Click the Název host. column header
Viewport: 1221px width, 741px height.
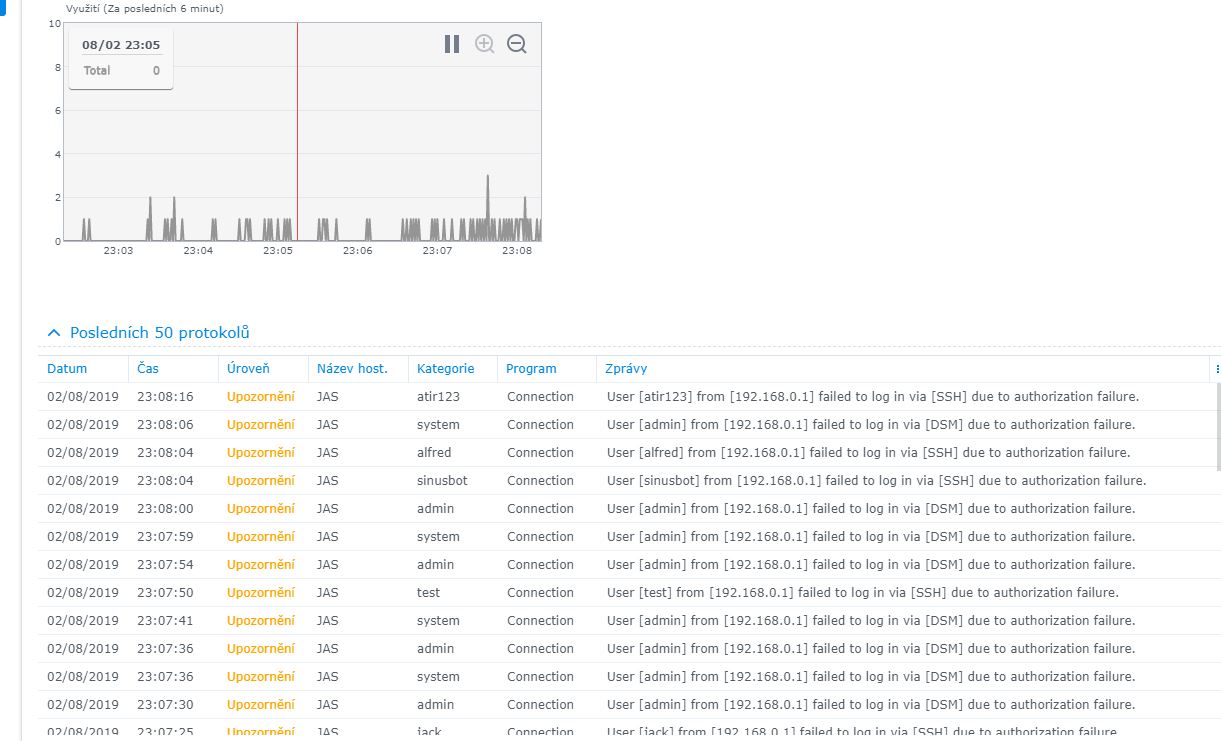pyautogui.click(x=352, y=369)
